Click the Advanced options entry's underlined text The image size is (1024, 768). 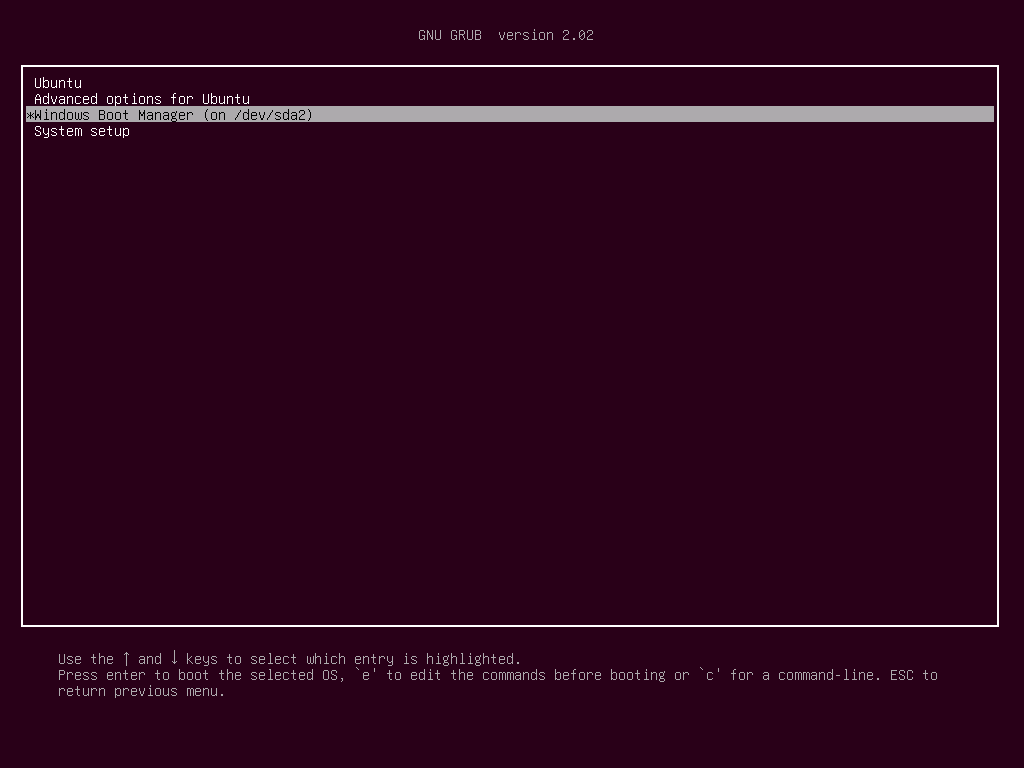142,99
